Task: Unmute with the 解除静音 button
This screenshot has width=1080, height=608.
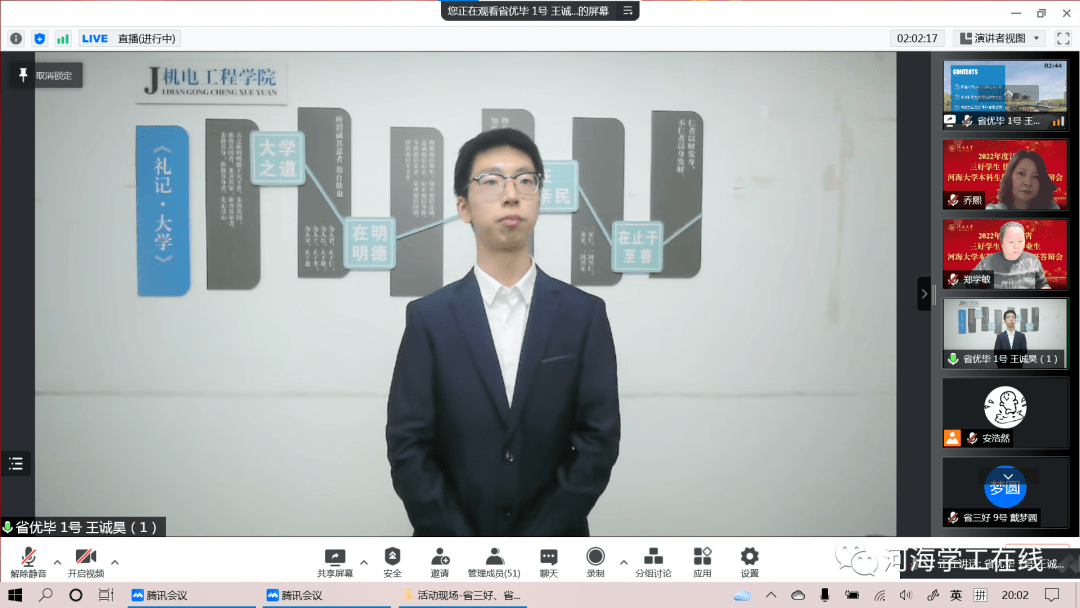Action: coord(27,562)
